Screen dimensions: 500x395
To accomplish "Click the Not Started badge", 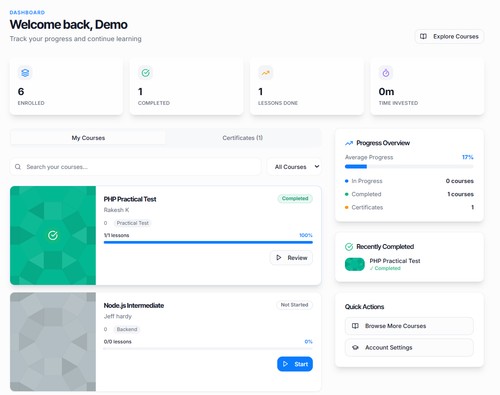I will tap(294, 305).
